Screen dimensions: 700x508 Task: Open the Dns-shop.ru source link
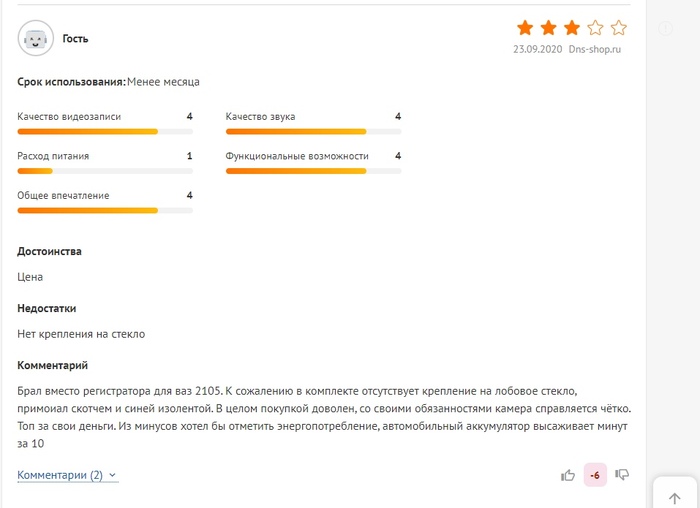tap(595, 49)
